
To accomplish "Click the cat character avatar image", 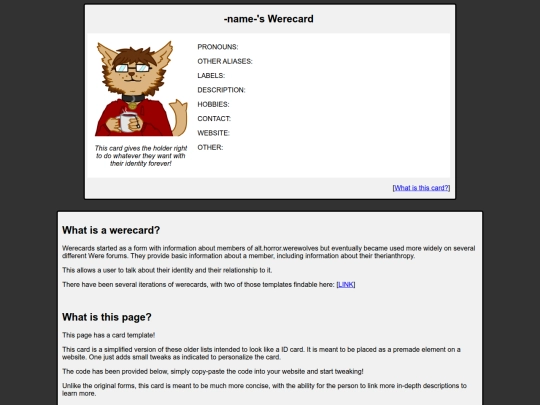I will click(141, 89).
